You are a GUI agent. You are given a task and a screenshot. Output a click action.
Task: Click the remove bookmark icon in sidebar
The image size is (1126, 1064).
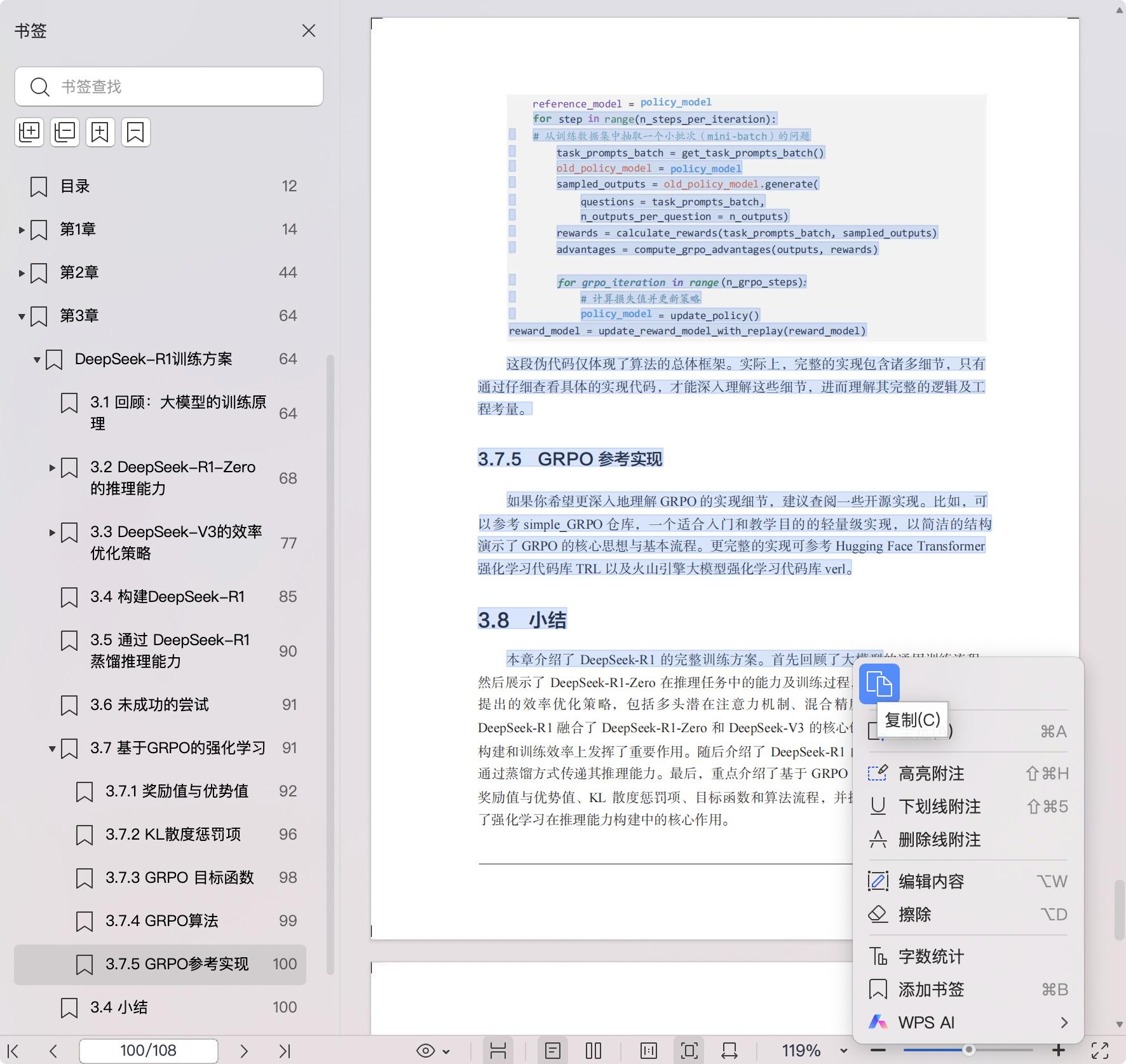(x=135, y=132)
